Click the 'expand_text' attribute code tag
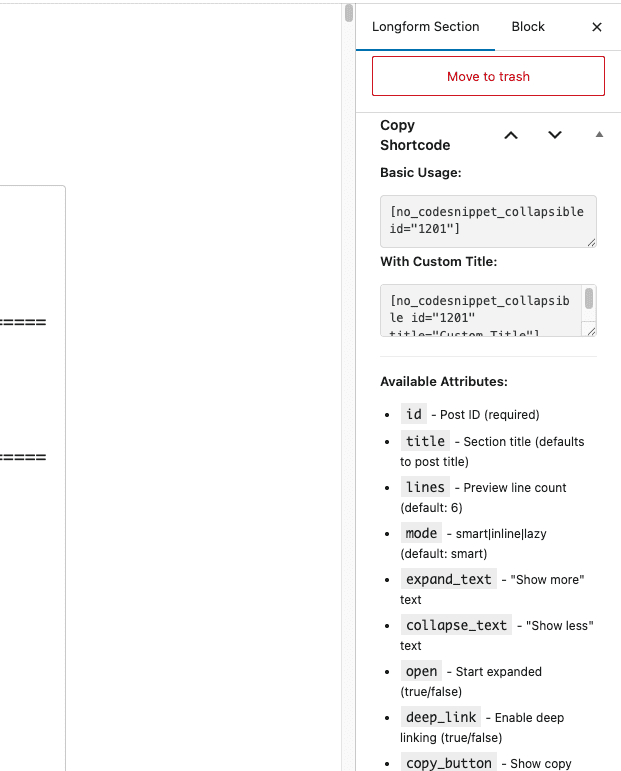 pyautogui.click(x=448, y=579)
